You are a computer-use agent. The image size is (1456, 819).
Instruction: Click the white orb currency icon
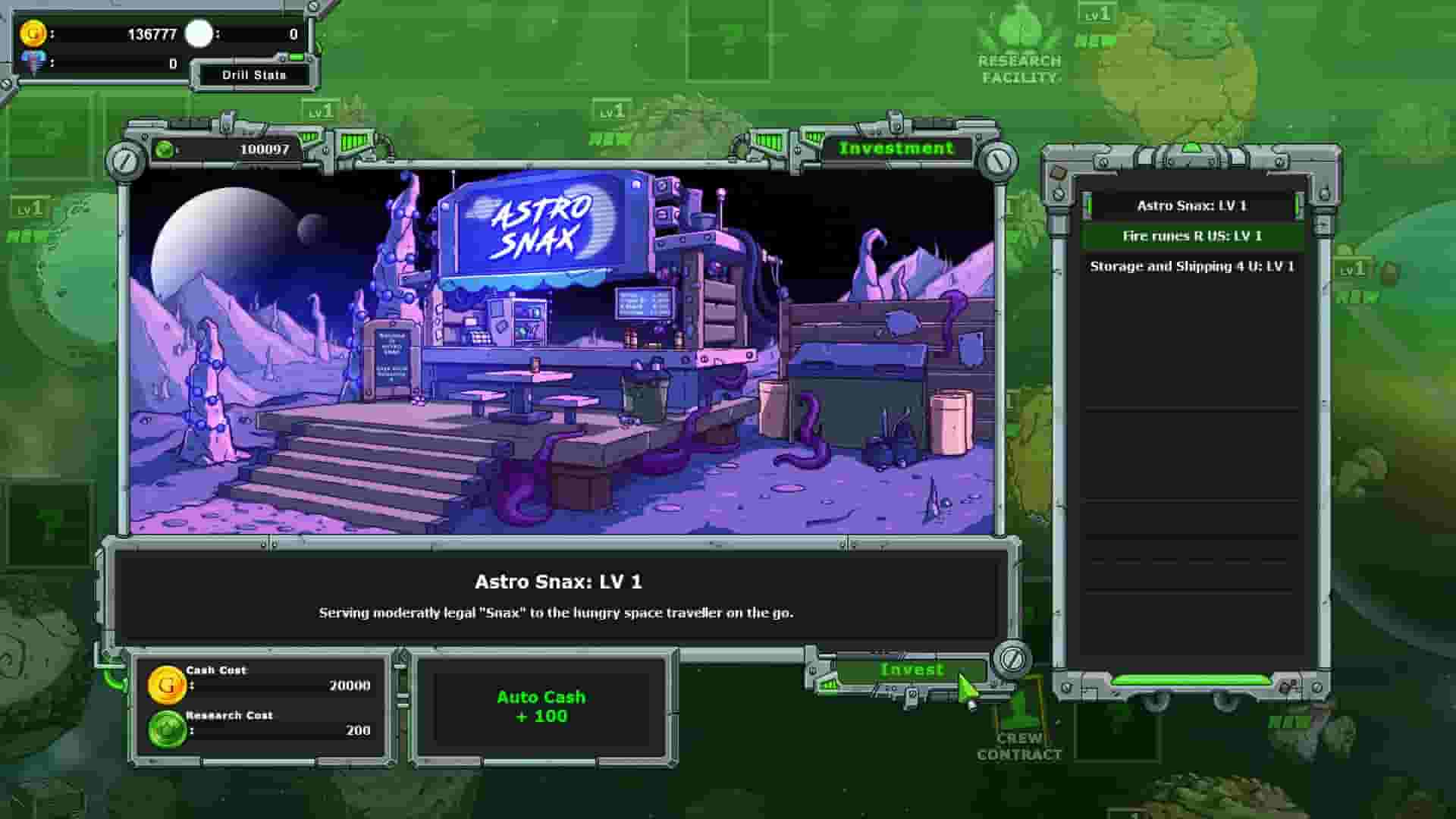199,31
